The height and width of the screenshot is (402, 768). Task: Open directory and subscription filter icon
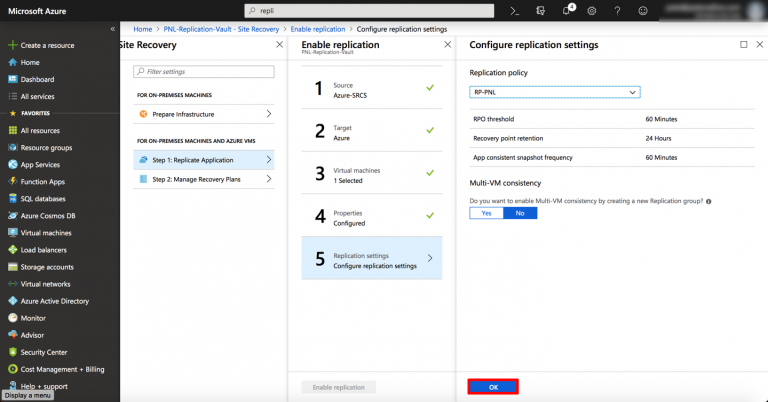540,11
